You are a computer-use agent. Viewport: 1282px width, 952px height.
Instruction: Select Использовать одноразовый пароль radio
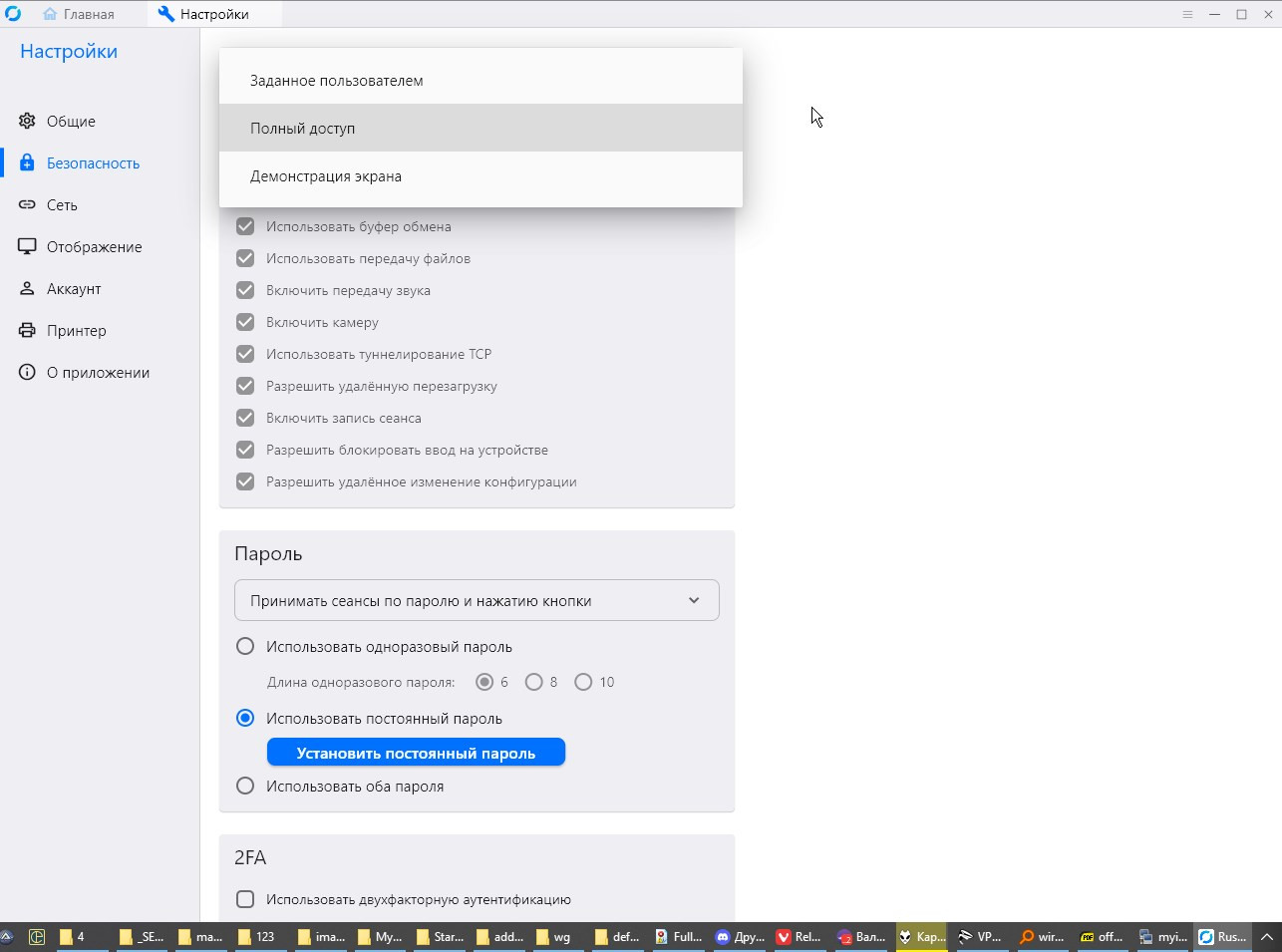(x=245, y=646)
